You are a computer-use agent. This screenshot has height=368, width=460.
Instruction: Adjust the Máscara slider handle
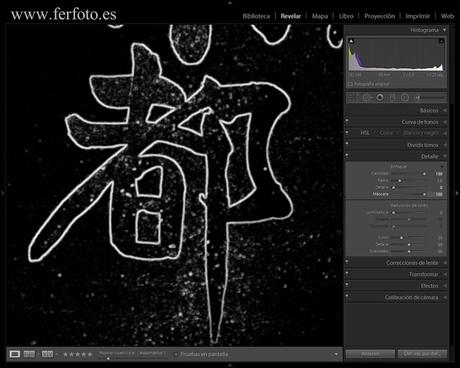pos(424,194)
